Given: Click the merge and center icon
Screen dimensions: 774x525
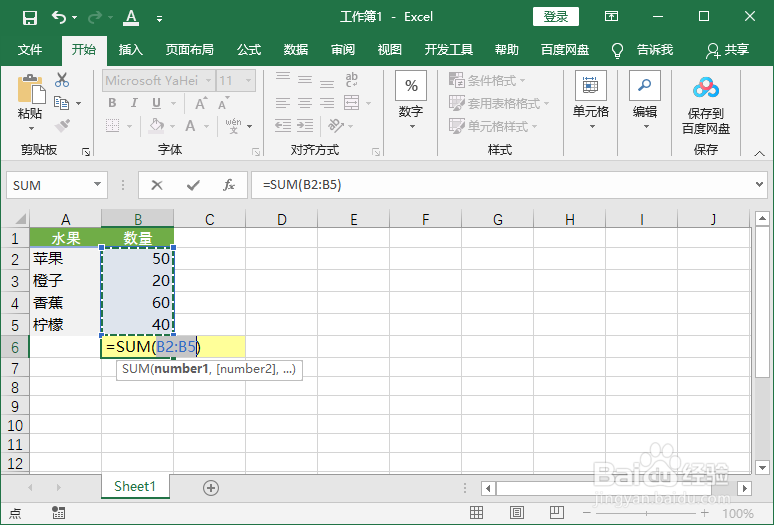Looking at the screenshot, I should (351, 103).
